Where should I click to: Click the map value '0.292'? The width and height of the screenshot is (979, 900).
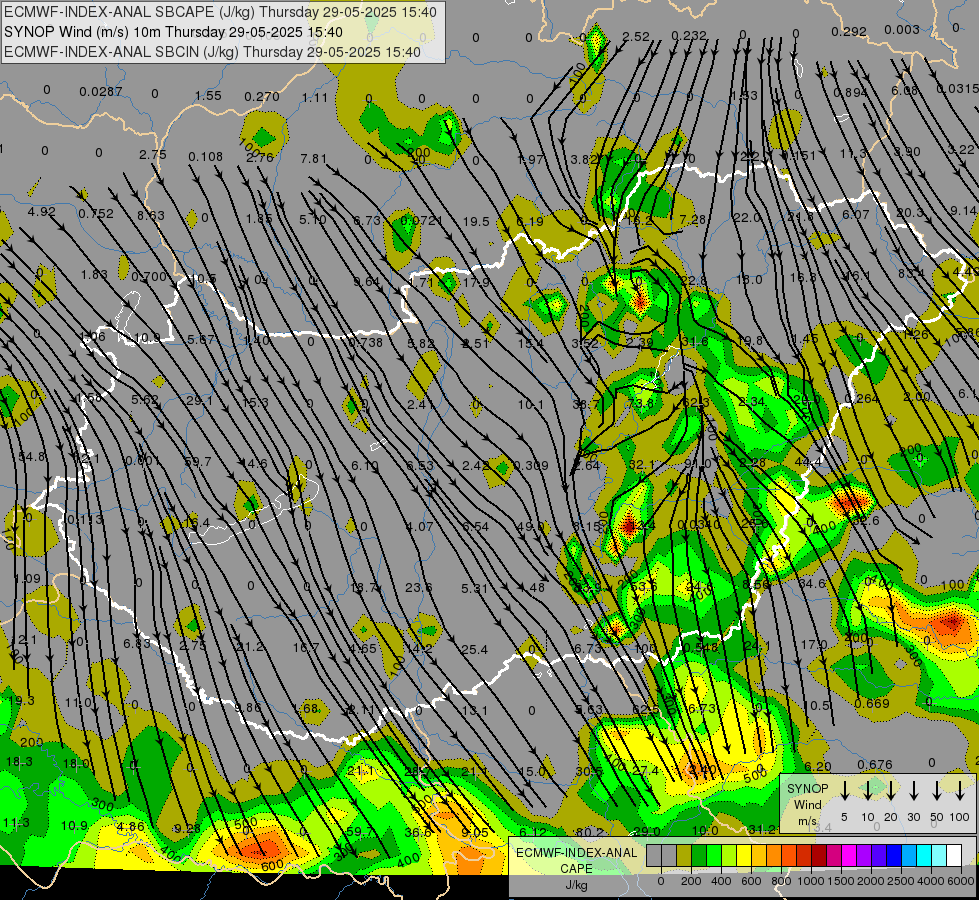click(x=849, y=32)
